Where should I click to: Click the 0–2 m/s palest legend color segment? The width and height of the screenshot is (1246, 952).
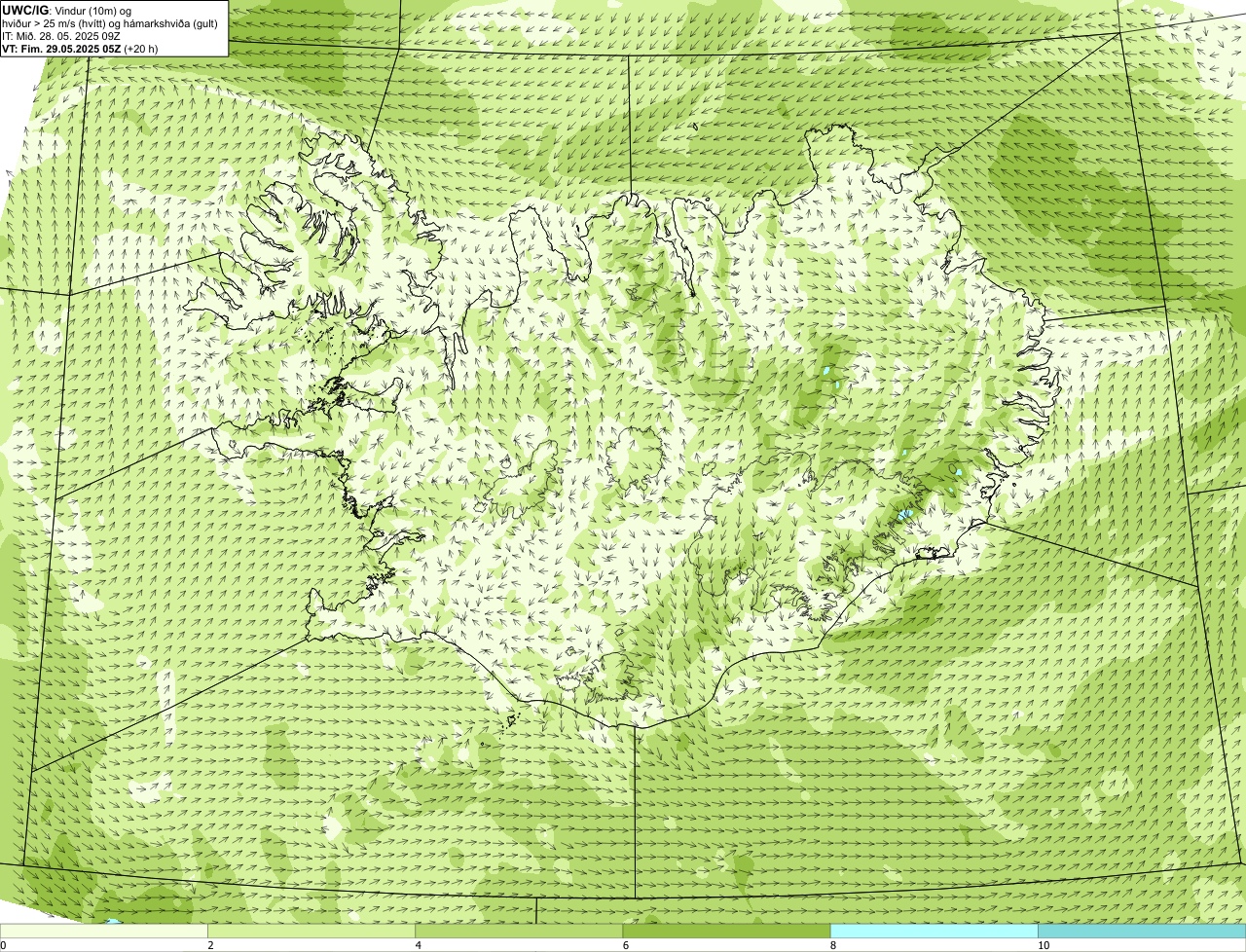tap(104, 931)
